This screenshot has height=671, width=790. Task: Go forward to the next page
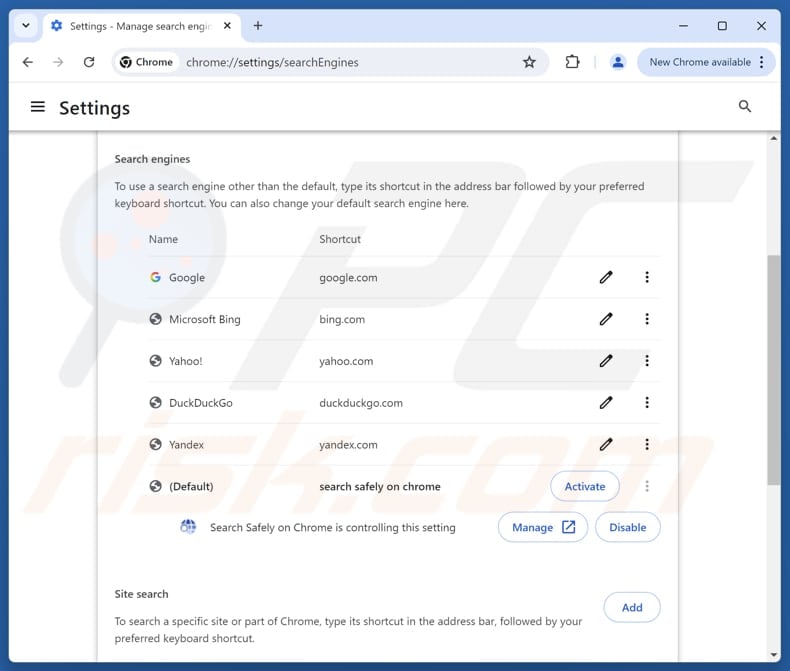point(58,62)
